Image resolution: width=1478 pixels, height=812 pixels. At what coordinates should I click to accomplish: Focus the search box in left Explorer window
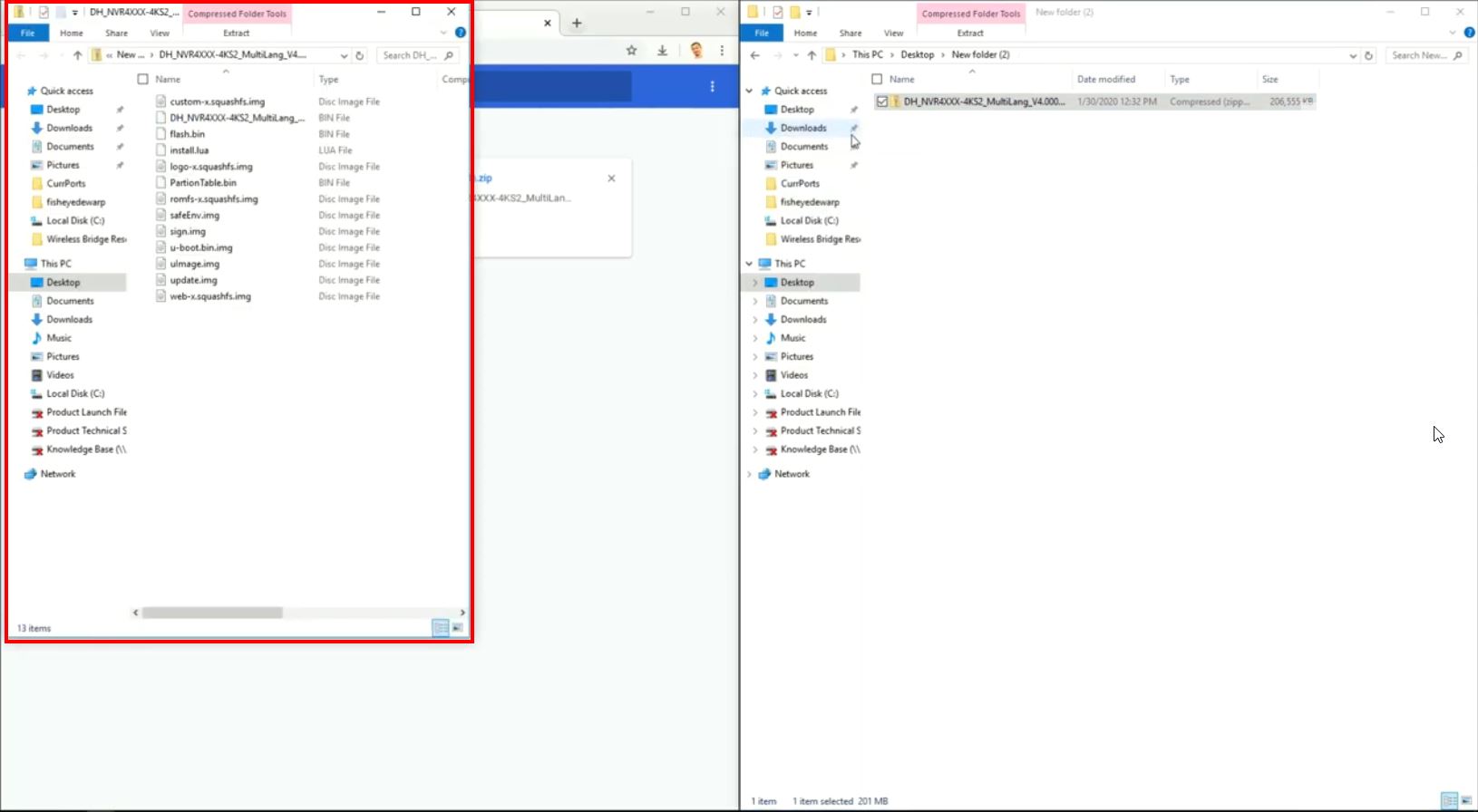416,55
